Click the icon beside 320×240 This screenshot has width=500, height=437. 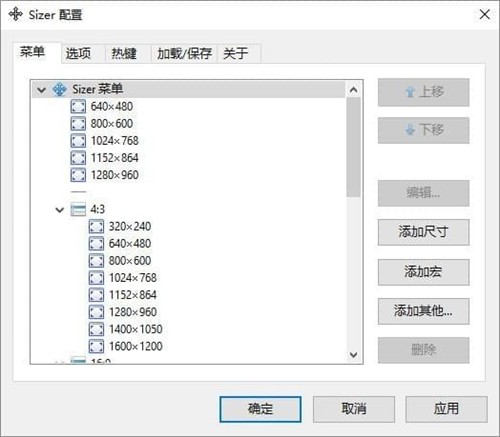pyautogui.click(x=96, y=227)
